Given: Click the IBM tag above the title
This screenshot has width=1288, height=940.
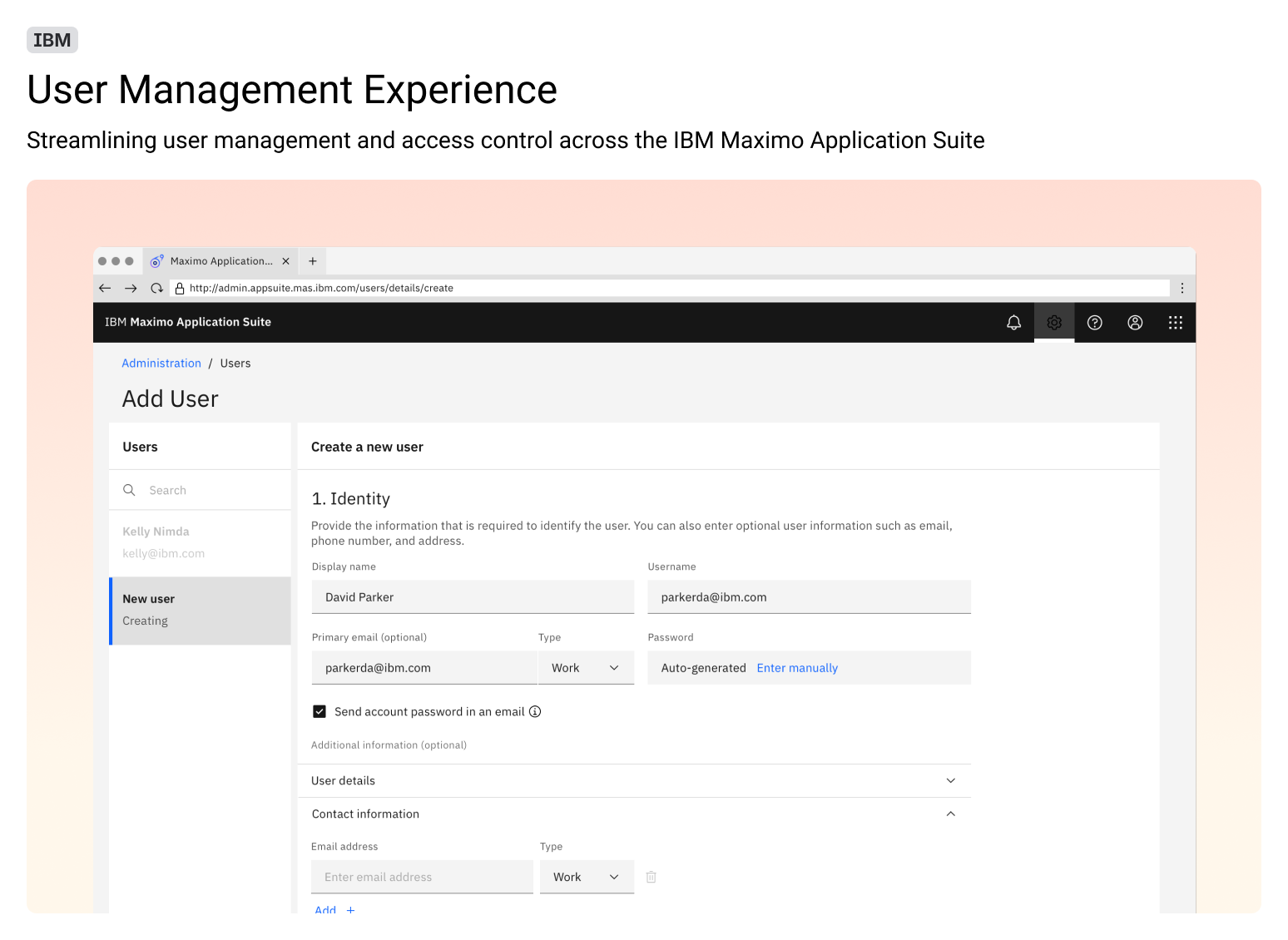Looking at the screenshot, I should coord(52,40).
